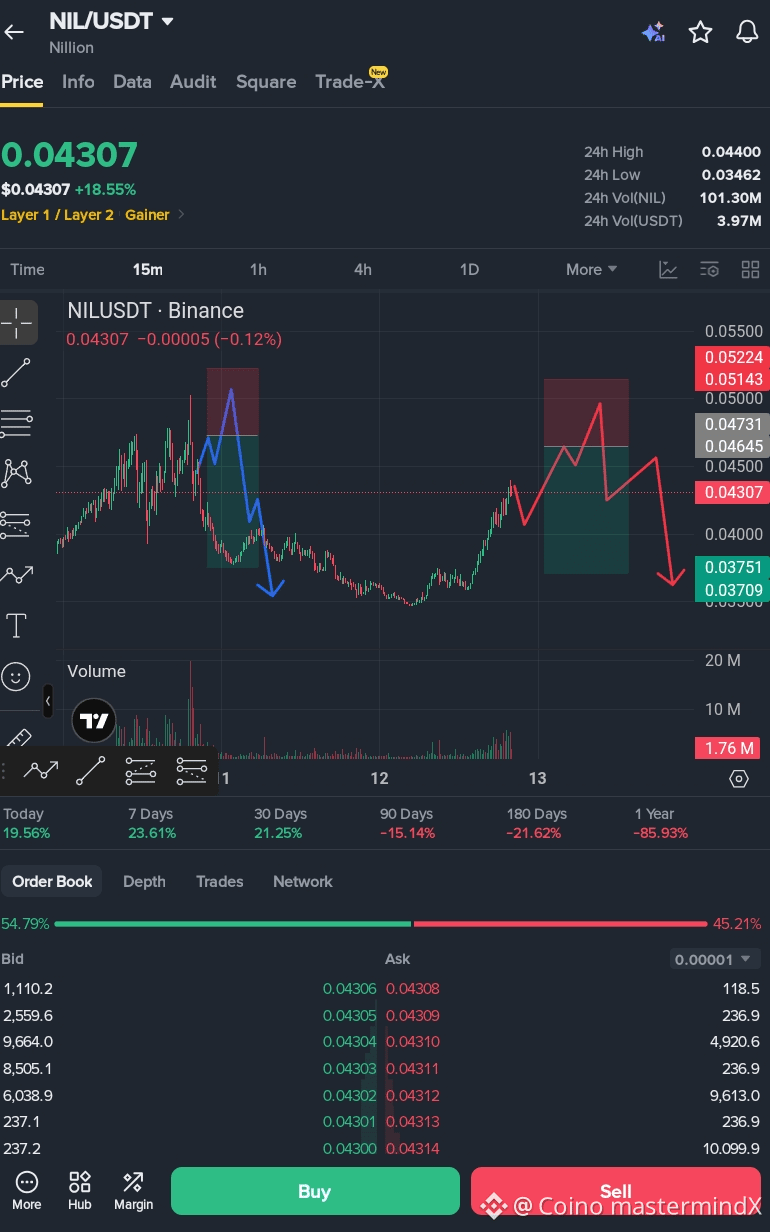Image resolution: width=770 pixels, height=1232 pixels.
Task: Open the Trade-X tab
Action: click(350, 82)
